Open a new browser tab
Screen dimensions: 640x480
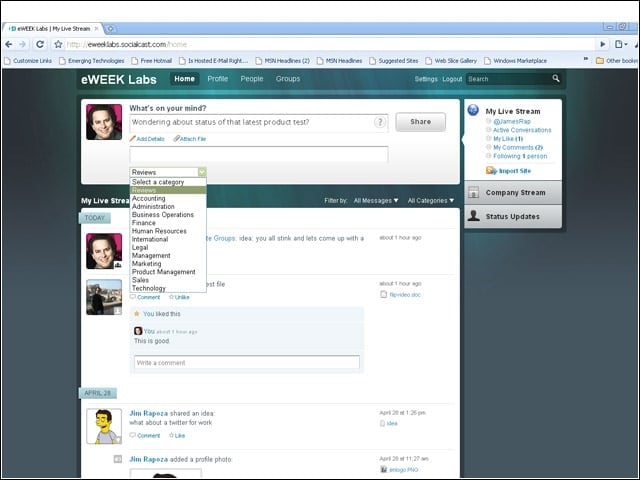click(110, 29)
